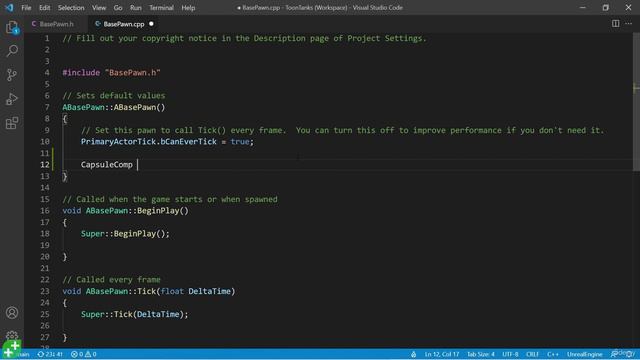Open the Search view

(x=12, y=51)
